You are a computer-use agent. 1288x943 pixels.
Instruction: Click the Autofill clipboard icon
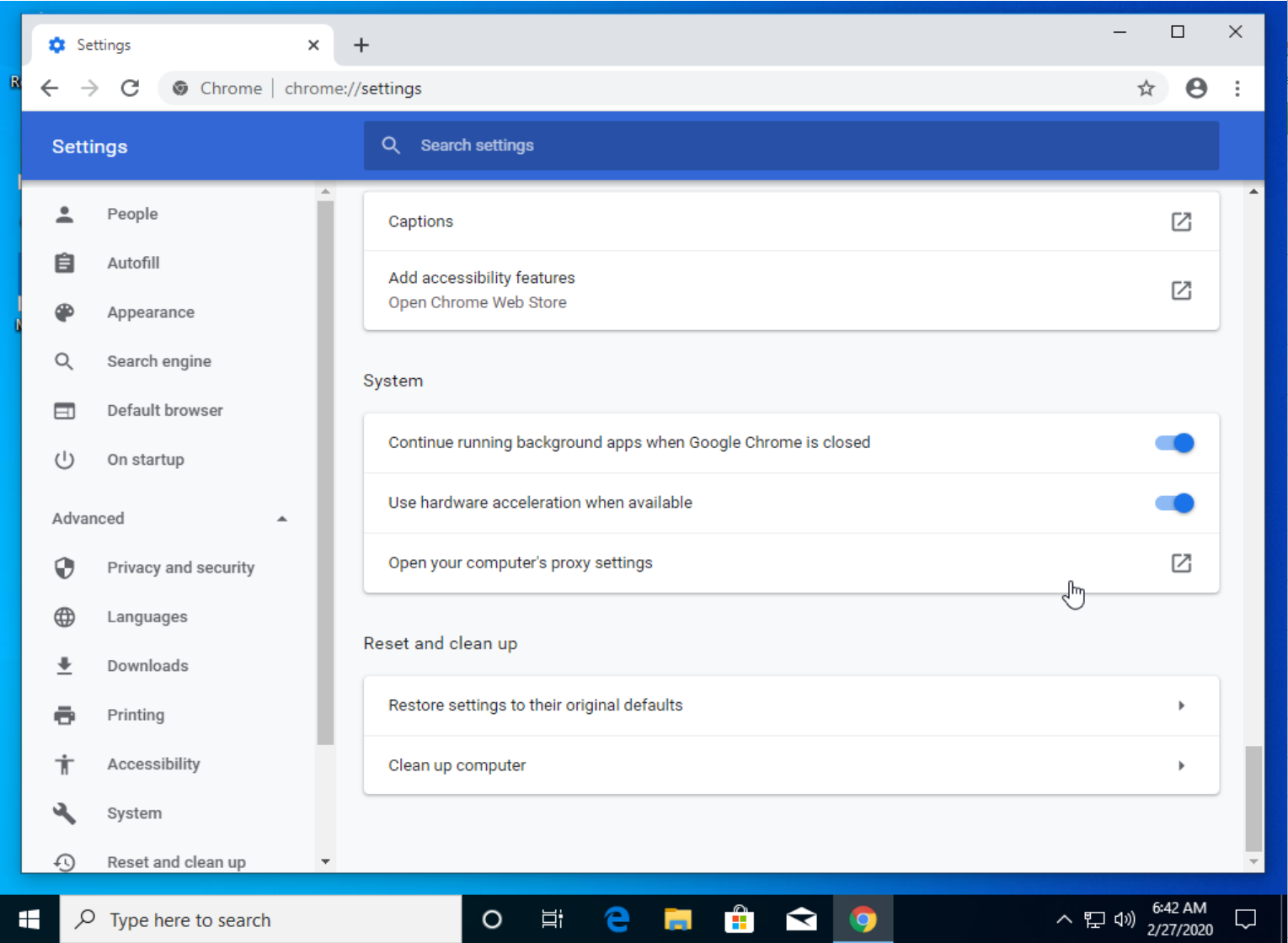[x=64, y=263]
